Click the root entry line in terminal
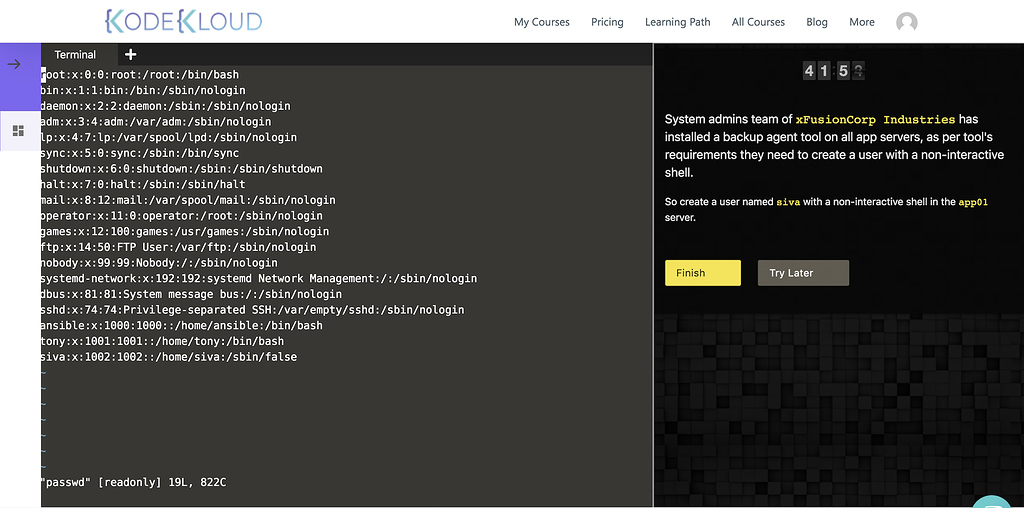This screenshot has height=508, width=1024. (140, 75)
